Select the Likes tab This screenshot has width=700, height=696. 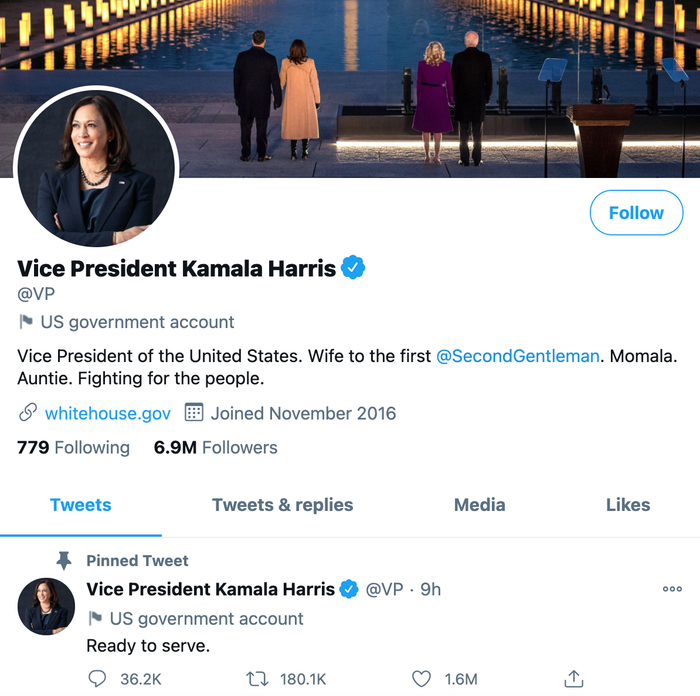[x=628, y=505]
